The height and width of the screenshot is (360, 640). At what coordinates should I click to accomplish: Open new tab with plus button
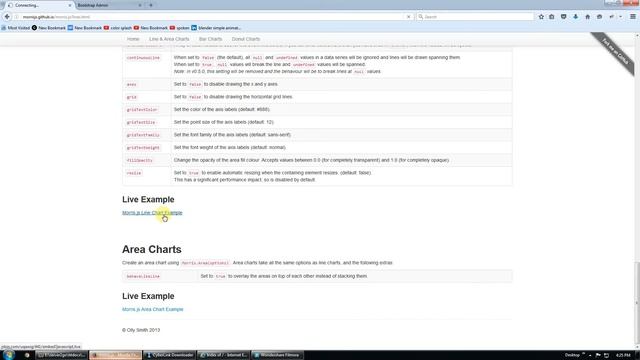tap(151, 5)
